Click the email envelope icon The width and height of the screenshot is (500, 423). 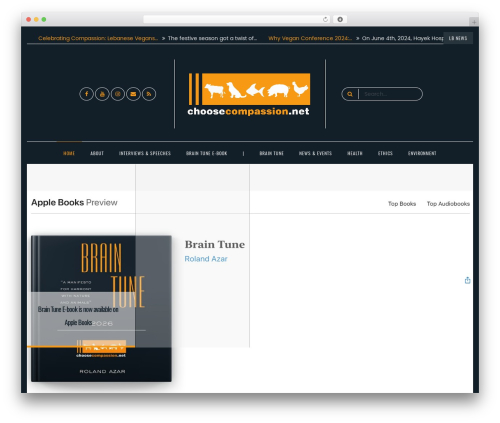click(133, 94)
